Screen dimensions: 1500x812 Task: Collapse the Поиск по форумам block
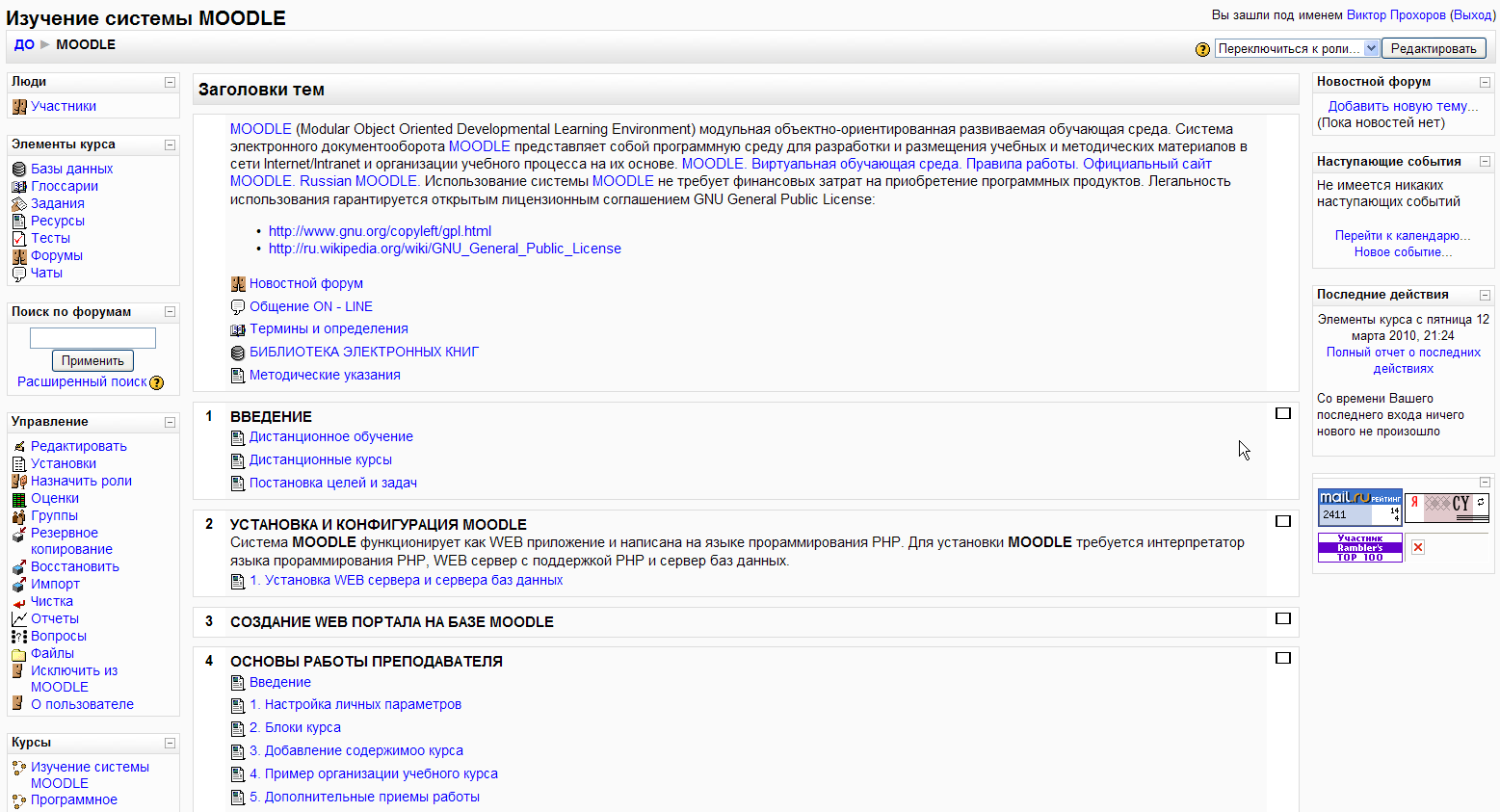[171, 312]
